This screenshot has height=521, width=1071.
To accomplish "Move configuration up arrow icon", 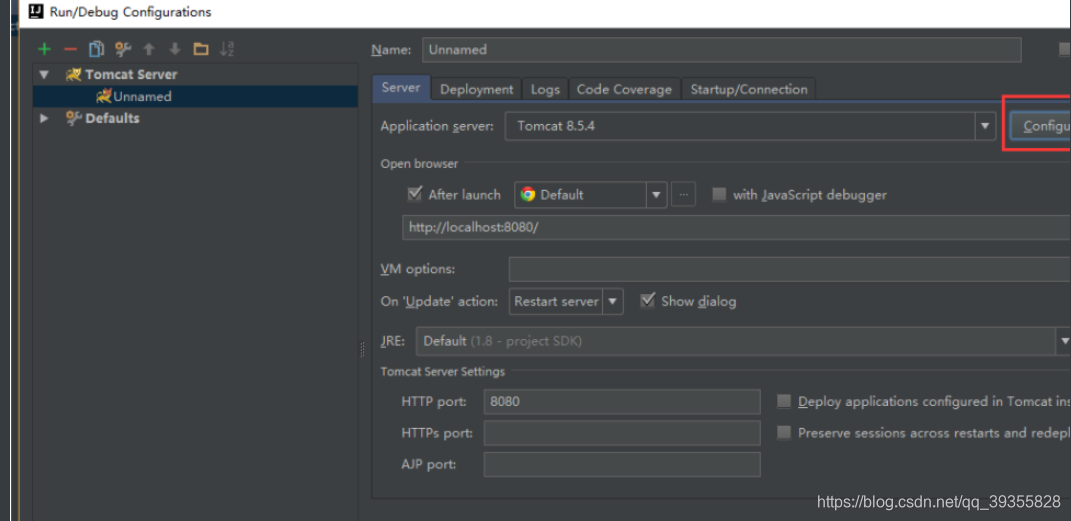I will [149, 49].
